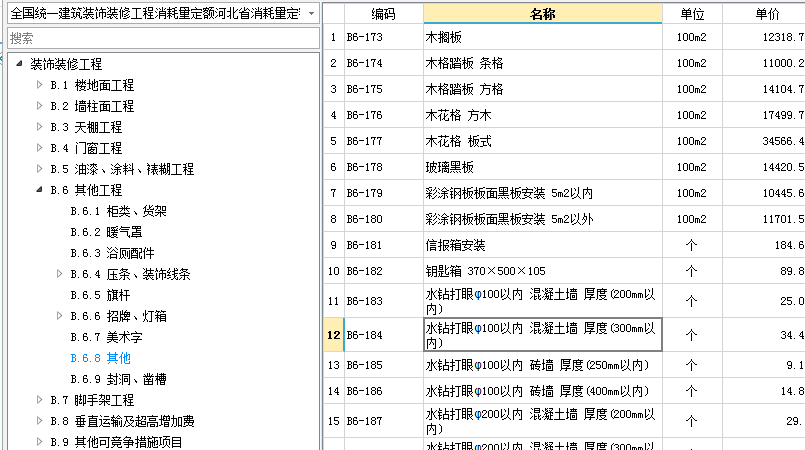
Task: Select code cell B6-186
Action: coord(384,391)
